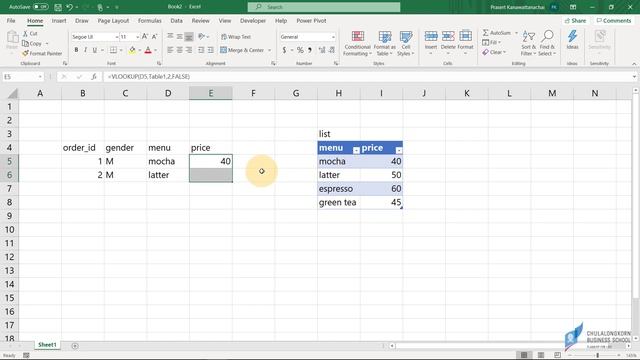Select cell containing 'latter' in column D

point(168,175)
